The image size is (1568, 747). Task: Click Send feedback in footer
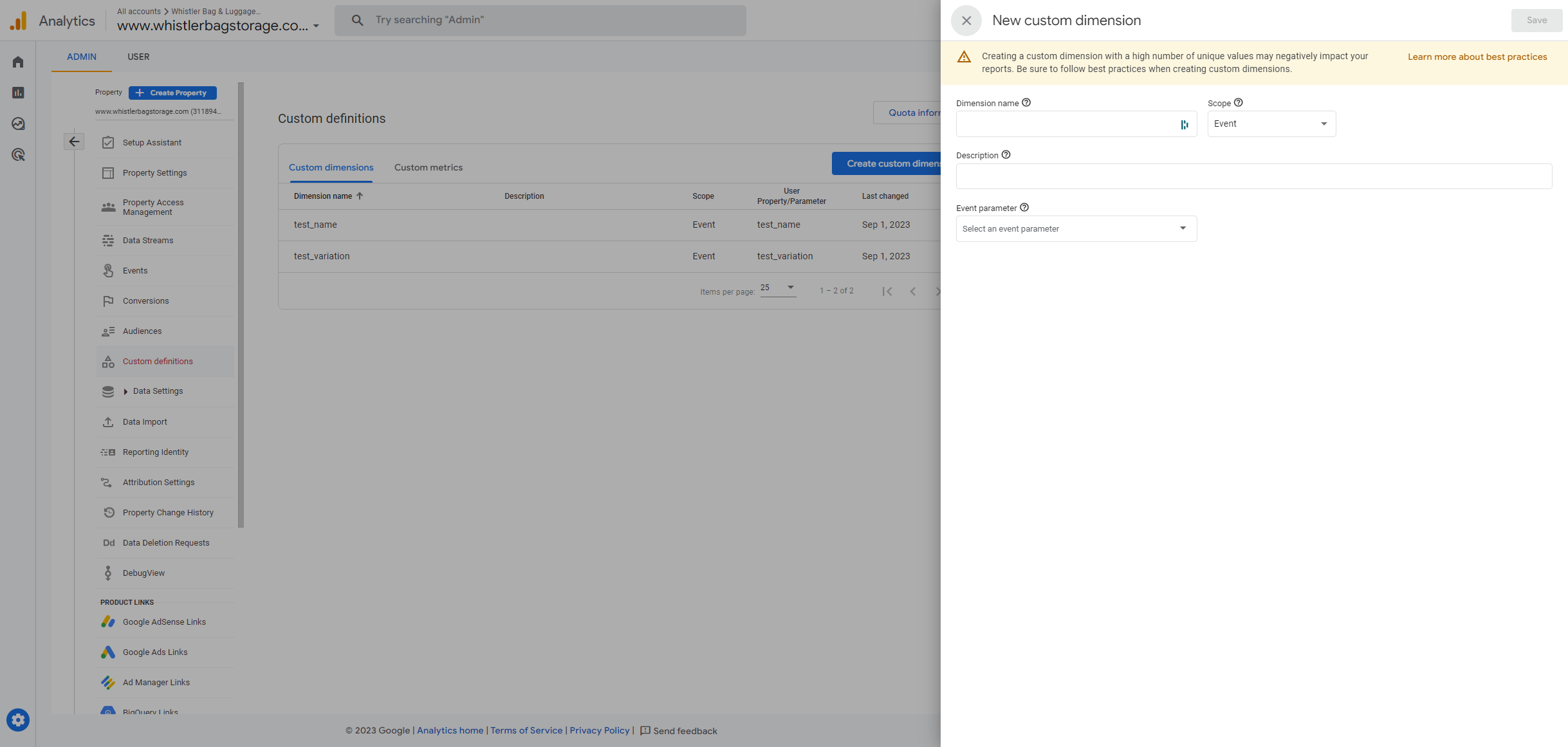click(679, 731)
